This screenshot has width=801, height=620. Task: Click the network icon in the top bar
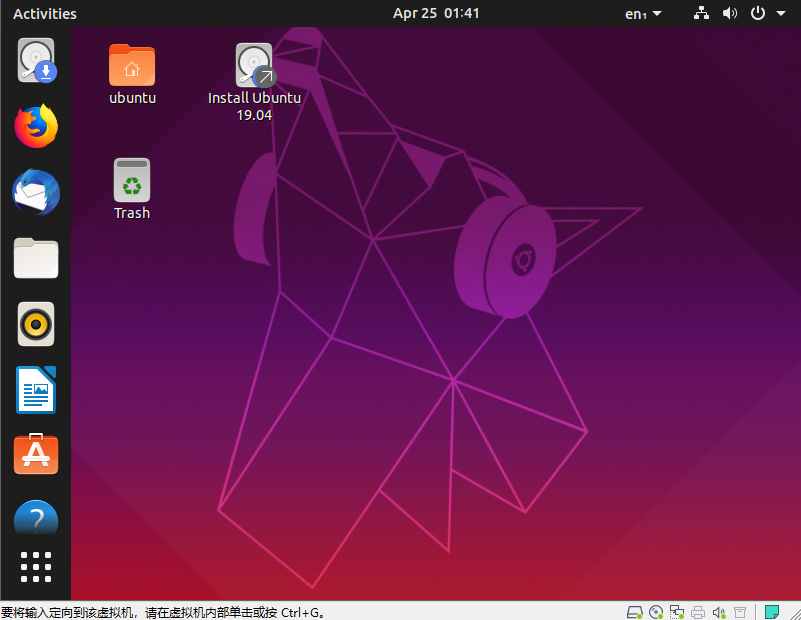[x=701, y=13]
